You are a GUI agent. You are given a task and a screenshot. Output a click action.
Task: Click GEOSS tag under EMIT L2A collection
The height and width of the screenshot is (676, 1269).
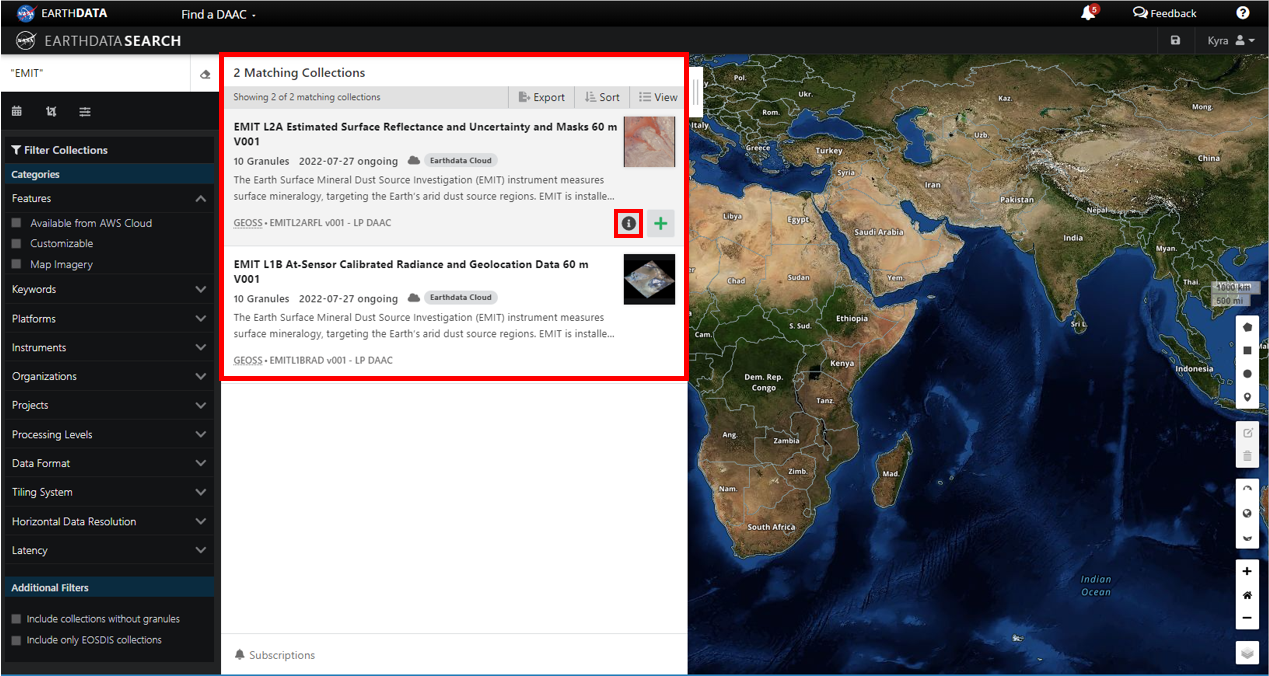coord(248,223)
